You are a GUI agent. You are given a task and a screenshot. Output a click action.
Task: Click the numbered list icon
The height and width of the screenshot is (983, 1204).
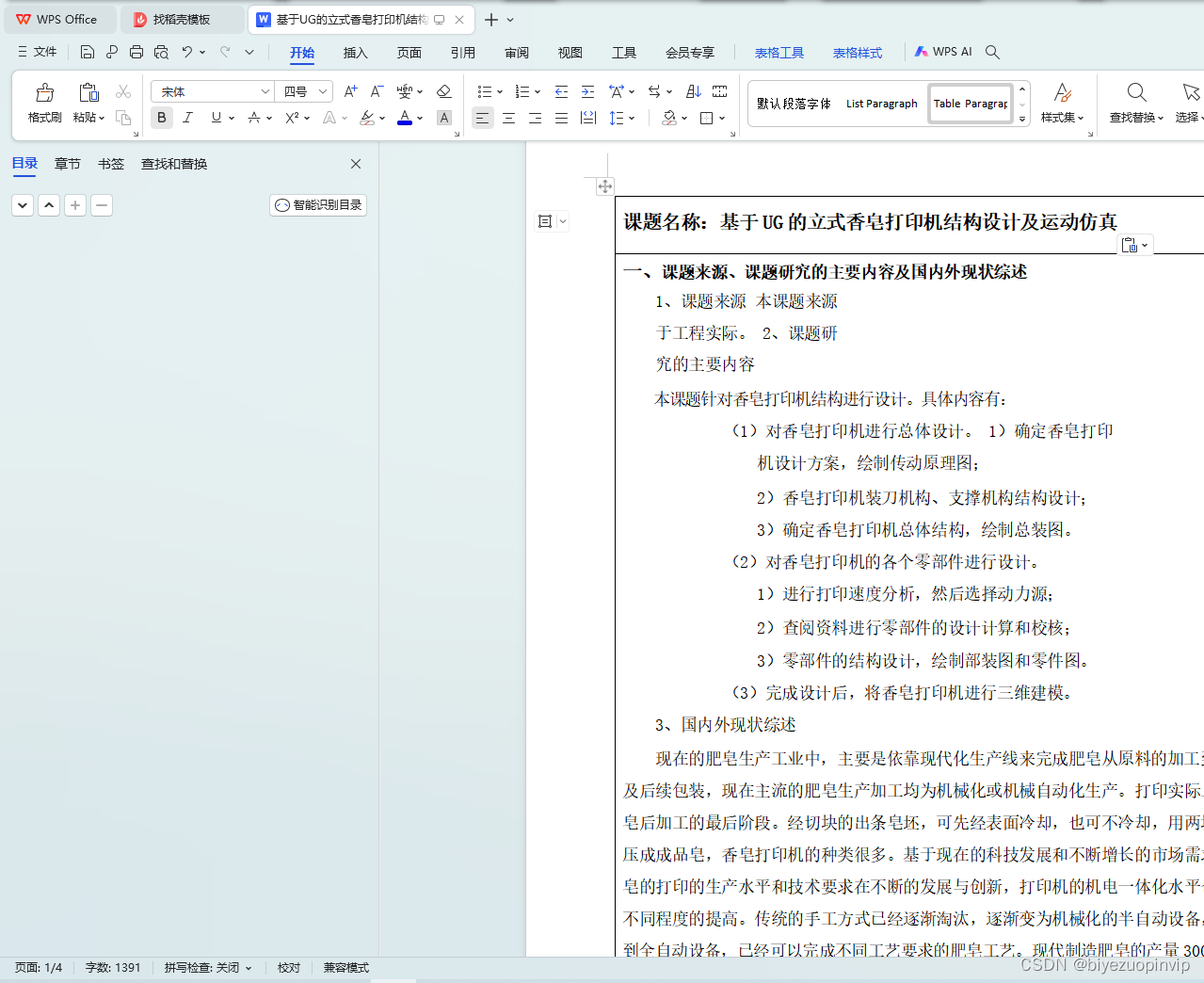pyautogui.click(x=522, y=91)
